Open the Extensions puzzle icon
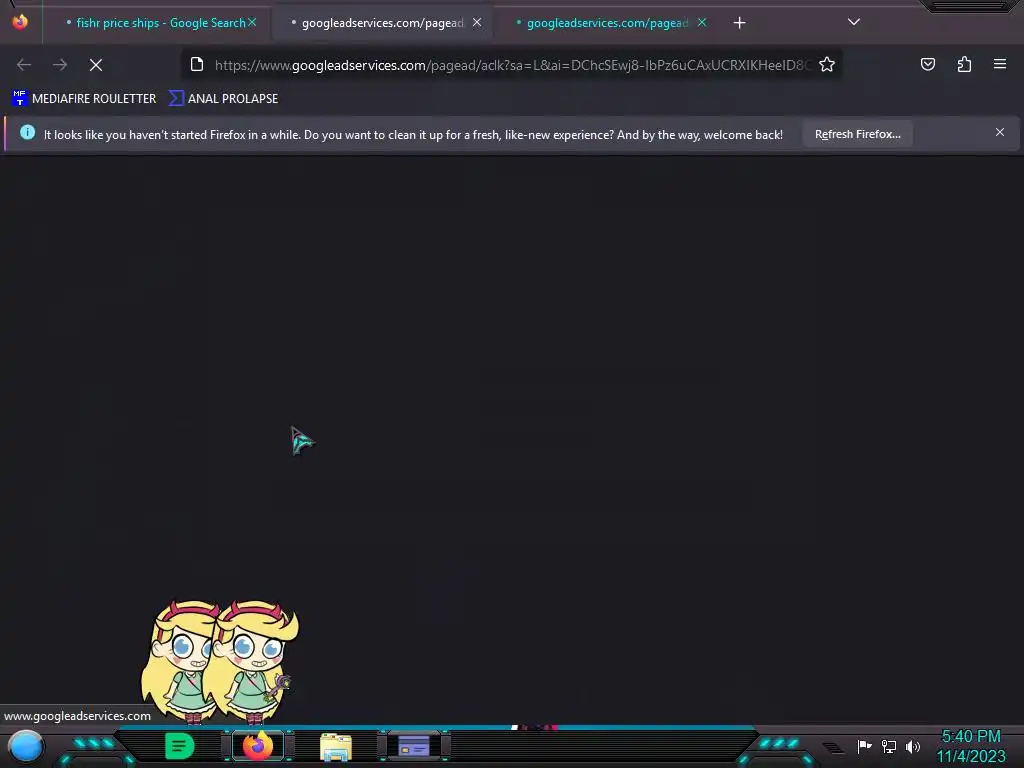The image size is (1024, 768). (964, 64)
